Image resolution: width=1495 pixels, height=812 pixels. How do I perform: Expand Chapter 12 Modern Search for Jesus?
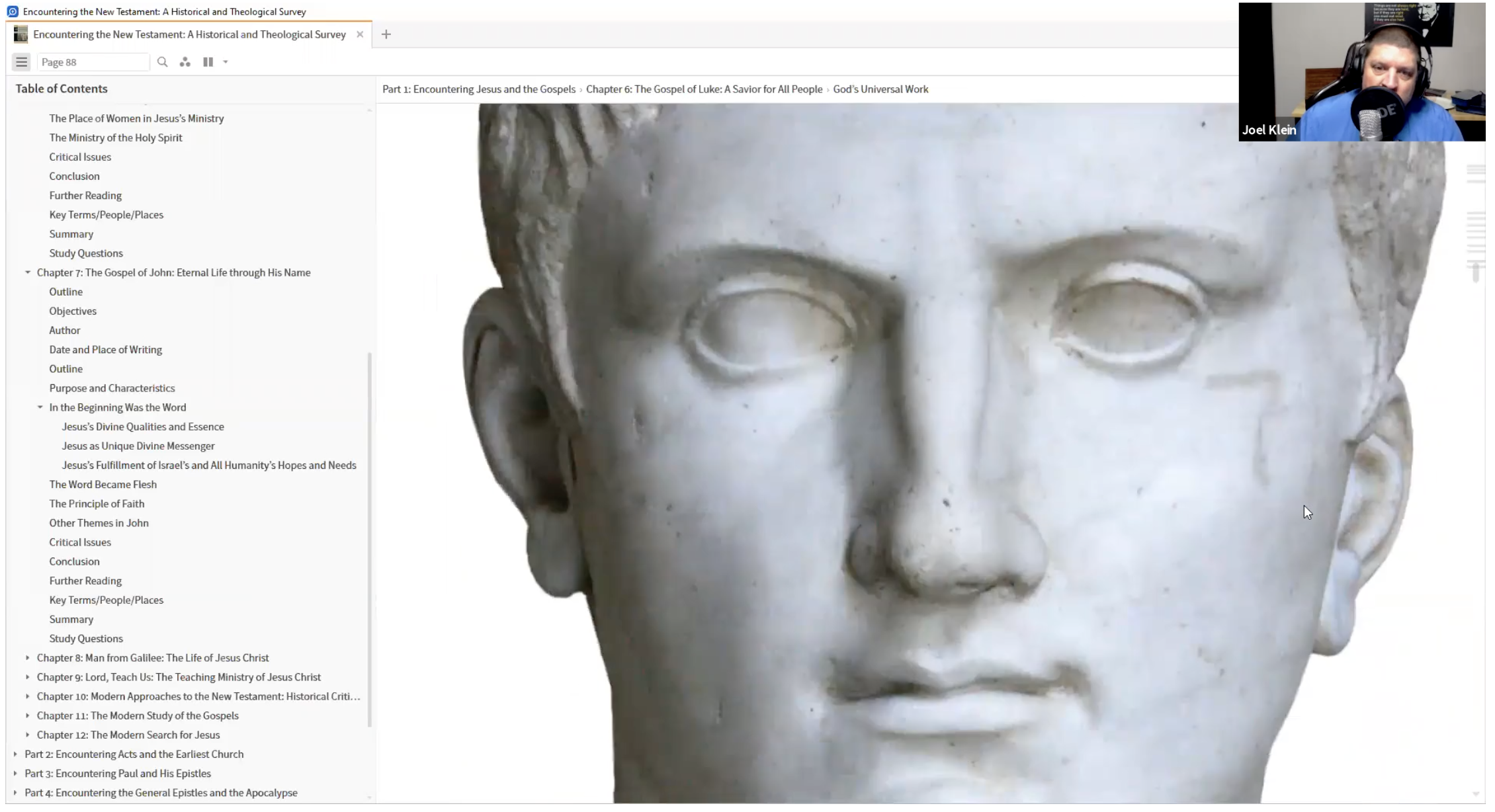pos(28,735)
